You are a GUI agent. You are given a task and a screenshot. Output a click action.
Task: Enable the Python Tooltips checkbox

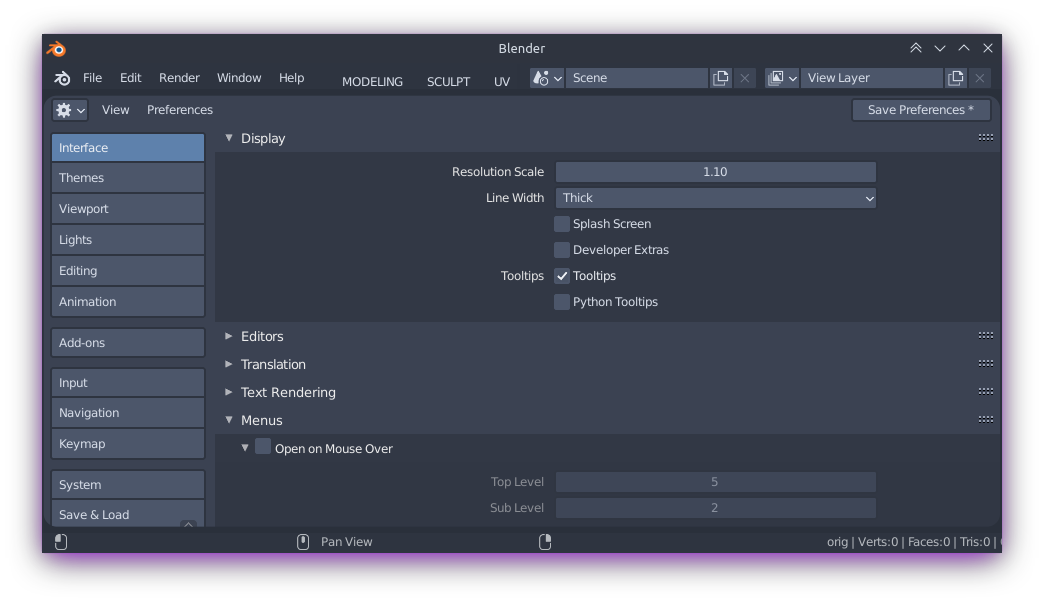point(562,302)
